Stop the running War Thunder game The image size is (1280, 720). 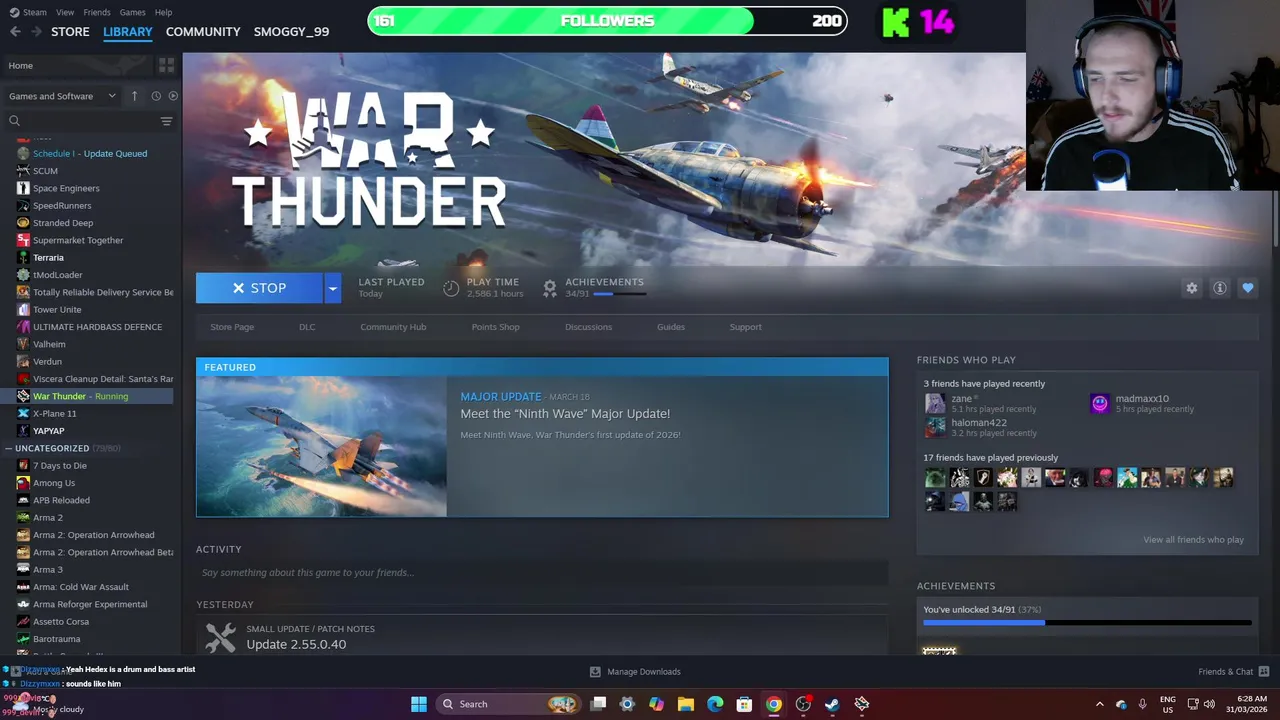(x=259, y=288)
